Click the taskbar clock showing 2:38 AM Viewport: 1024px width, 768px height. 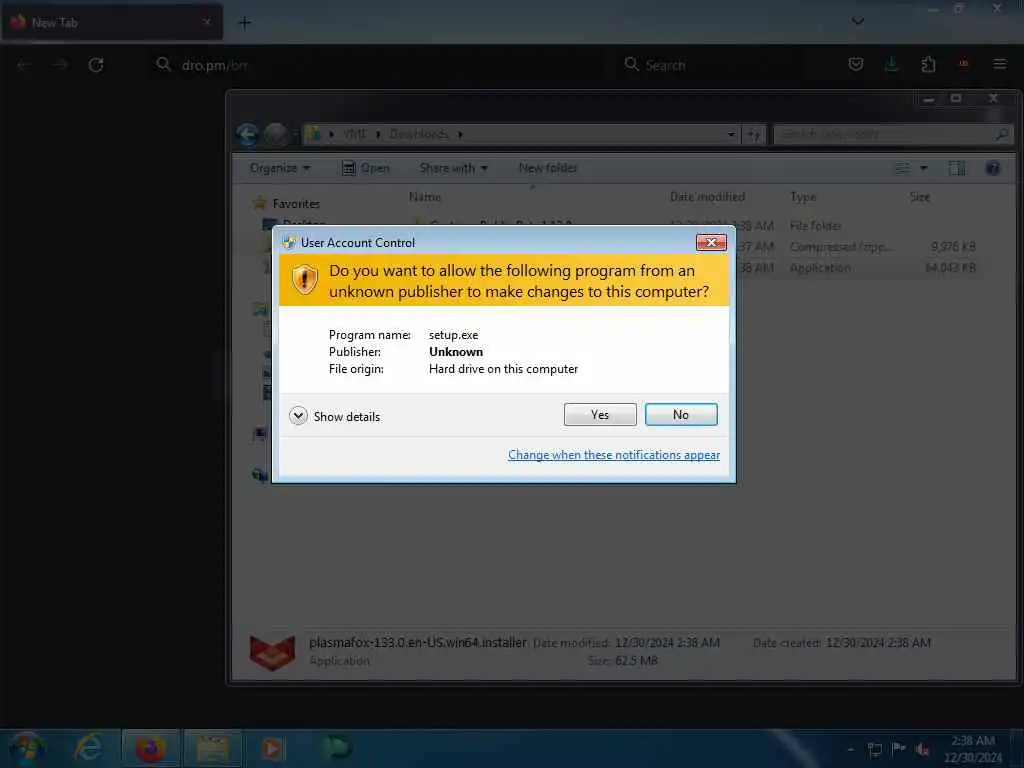pyautogui.click(x=972, y=748)
